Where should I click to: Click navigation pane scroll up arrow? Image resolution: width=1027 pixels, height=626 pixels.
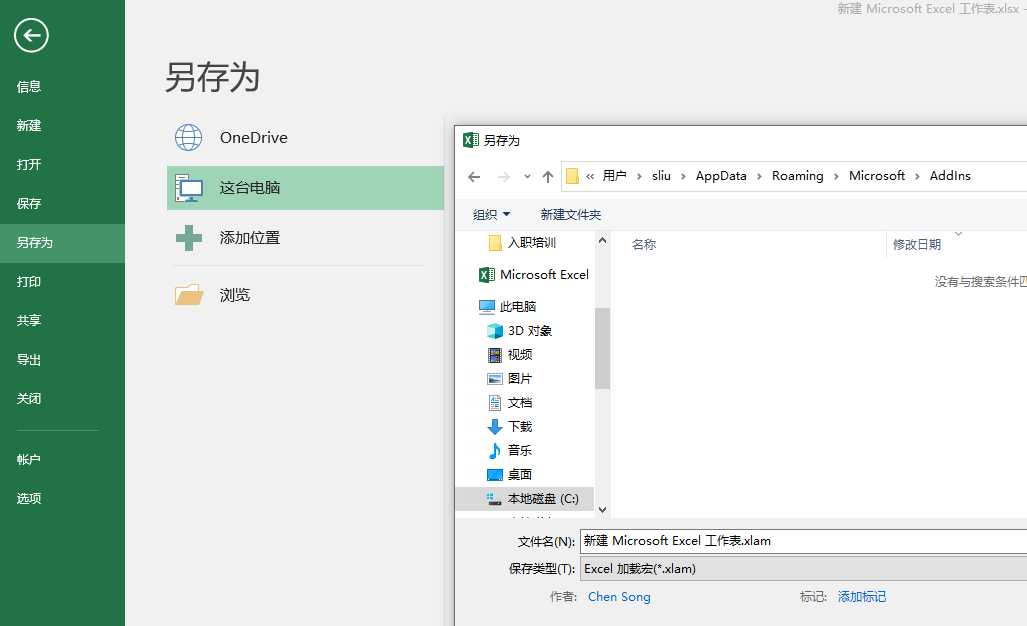603,241
